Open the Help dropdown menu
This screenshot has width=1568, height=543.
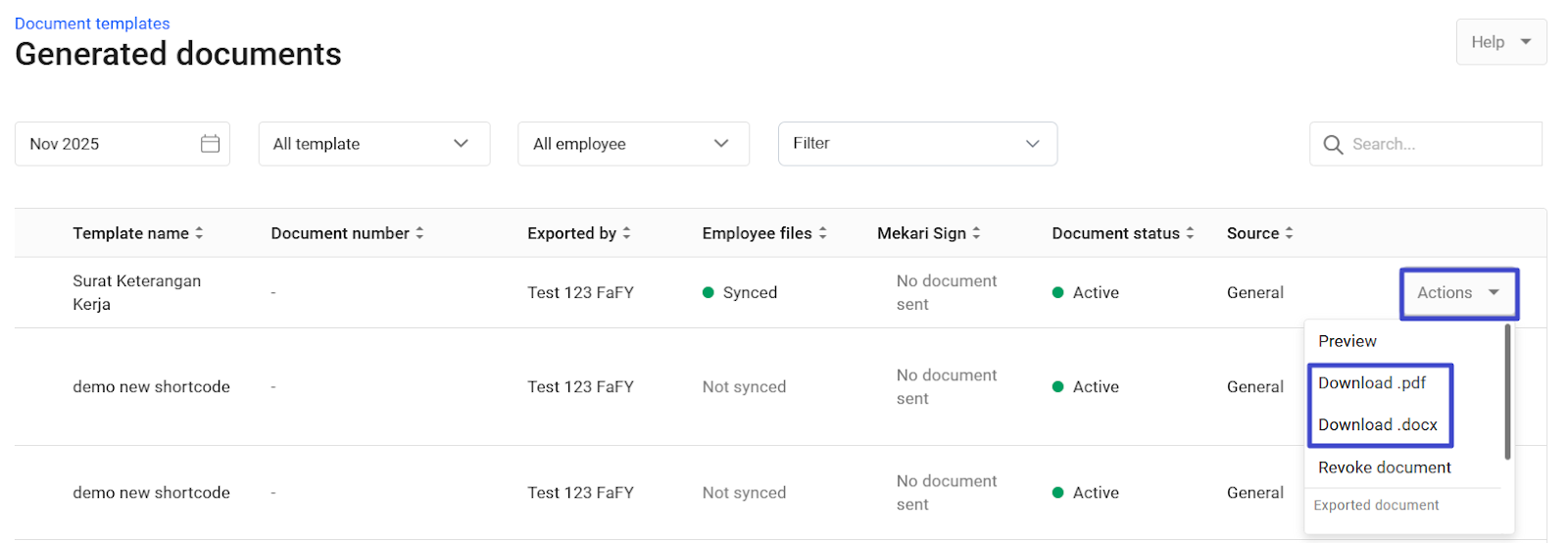pyautogui.click(x=1500, y=42)
